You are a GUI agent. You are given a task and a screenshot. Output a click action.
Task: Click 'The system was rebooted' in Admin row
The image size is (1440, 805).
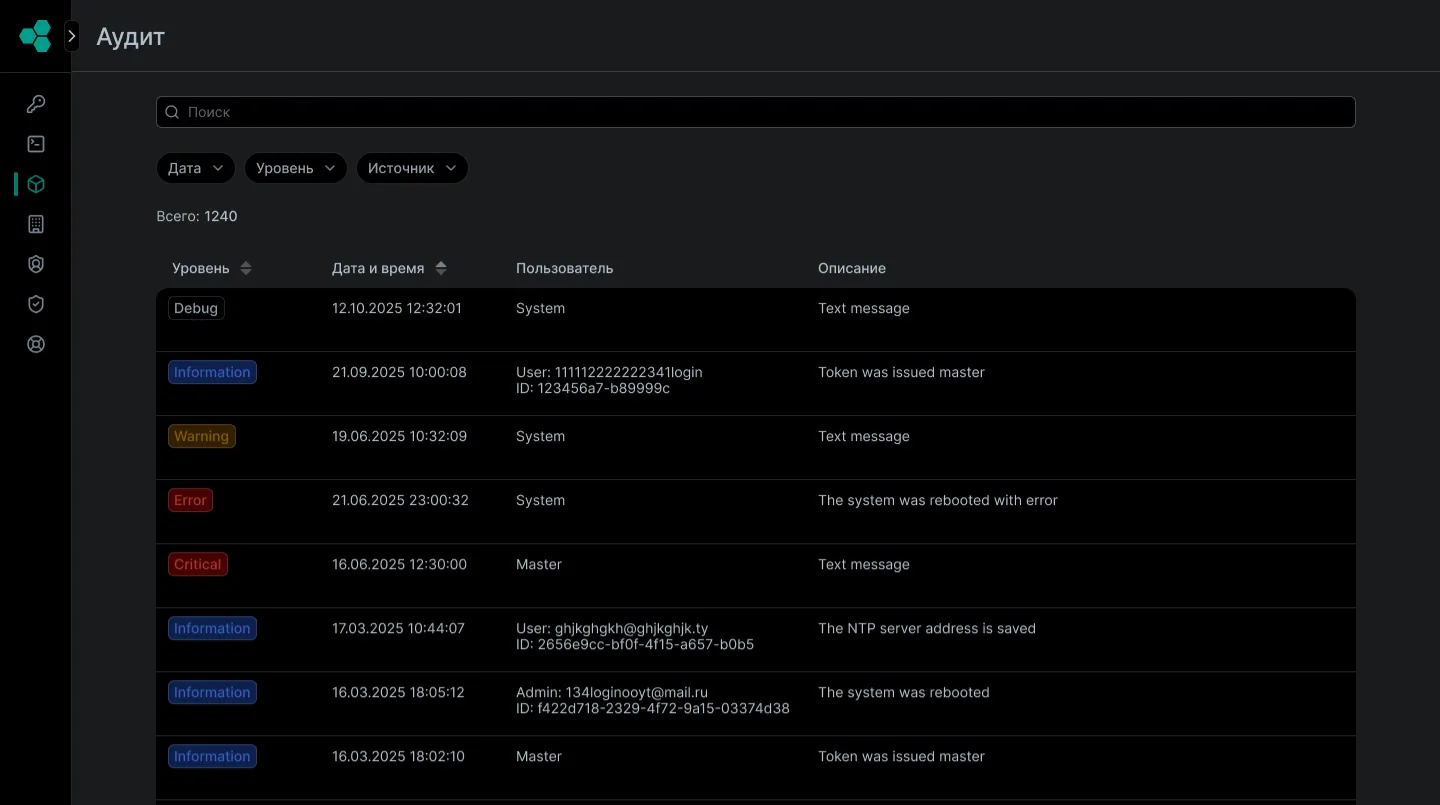[904, 692]
